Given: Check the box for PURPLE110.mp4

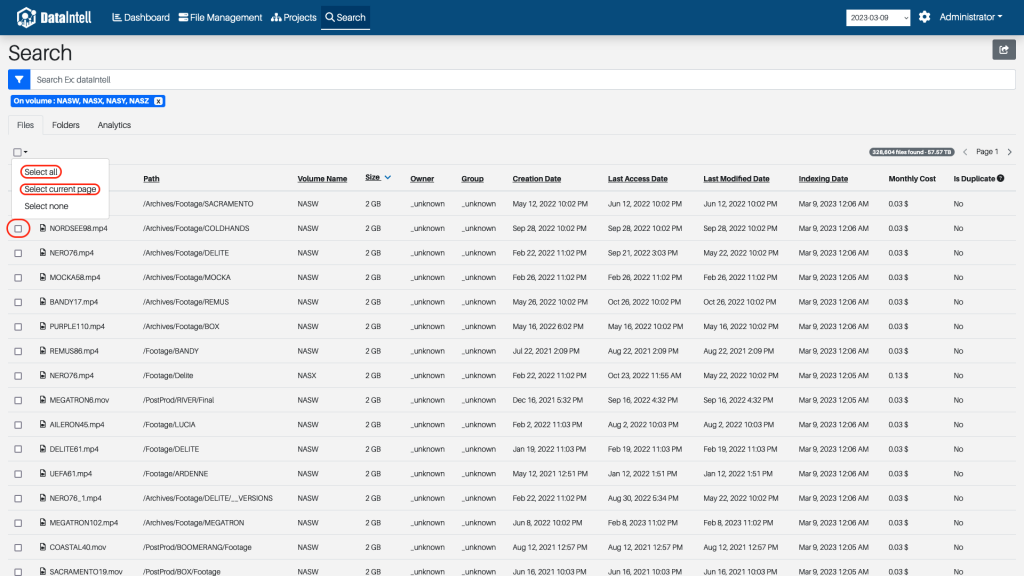Looking at the screenshot, I should [x=18, y=327].
